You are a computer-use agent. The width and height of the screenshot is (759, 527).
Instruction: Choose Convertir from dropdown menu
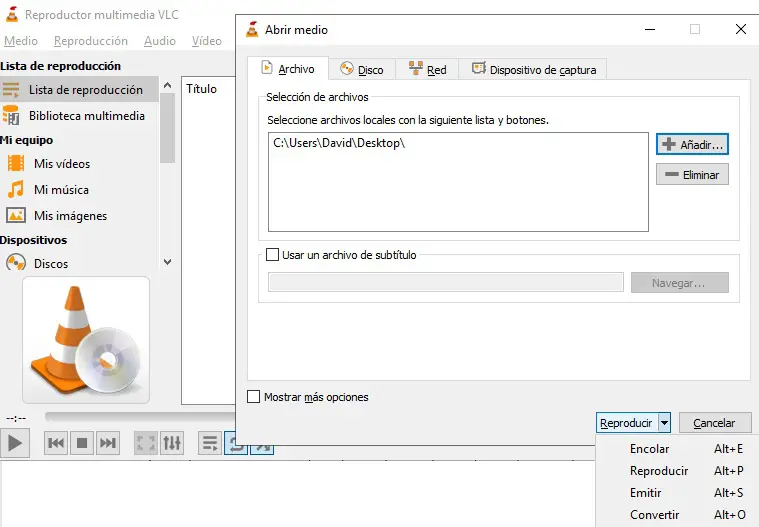coord(678,514)
